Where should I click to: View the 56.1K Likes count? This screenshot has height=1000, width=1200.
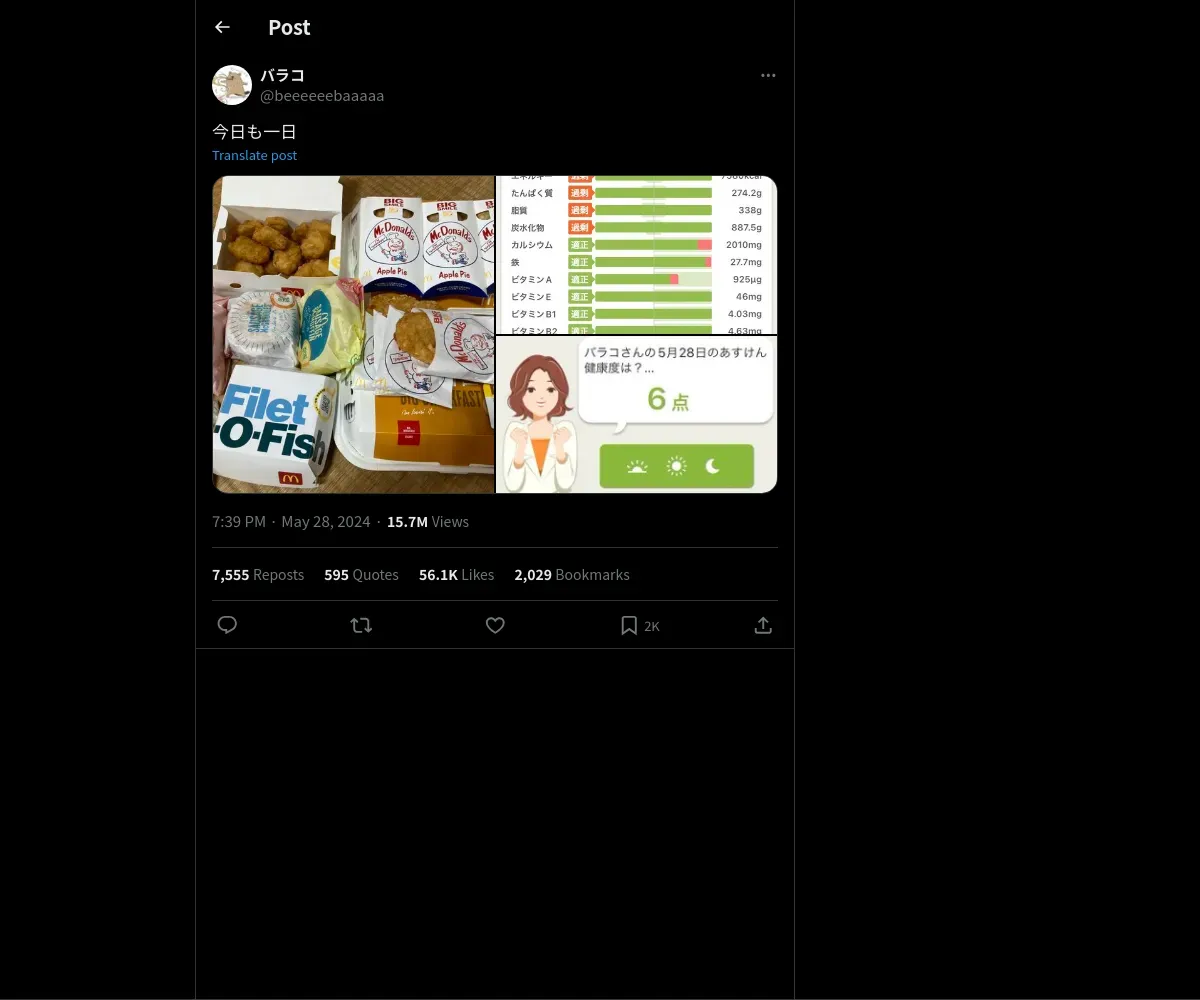coord(456,575)
